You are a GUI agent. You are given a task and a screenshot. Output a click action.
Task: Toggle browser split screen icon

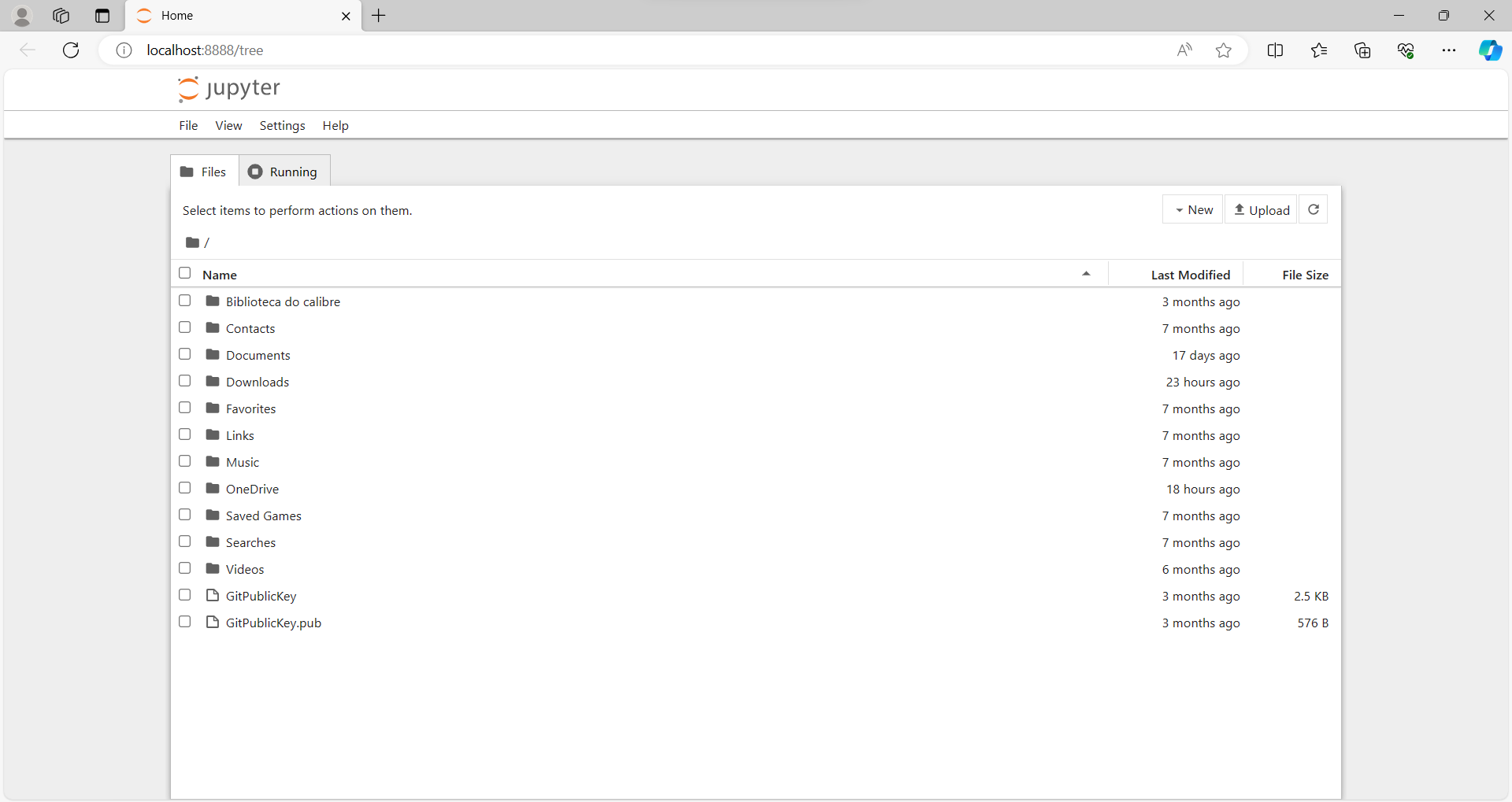(1275, 50)
